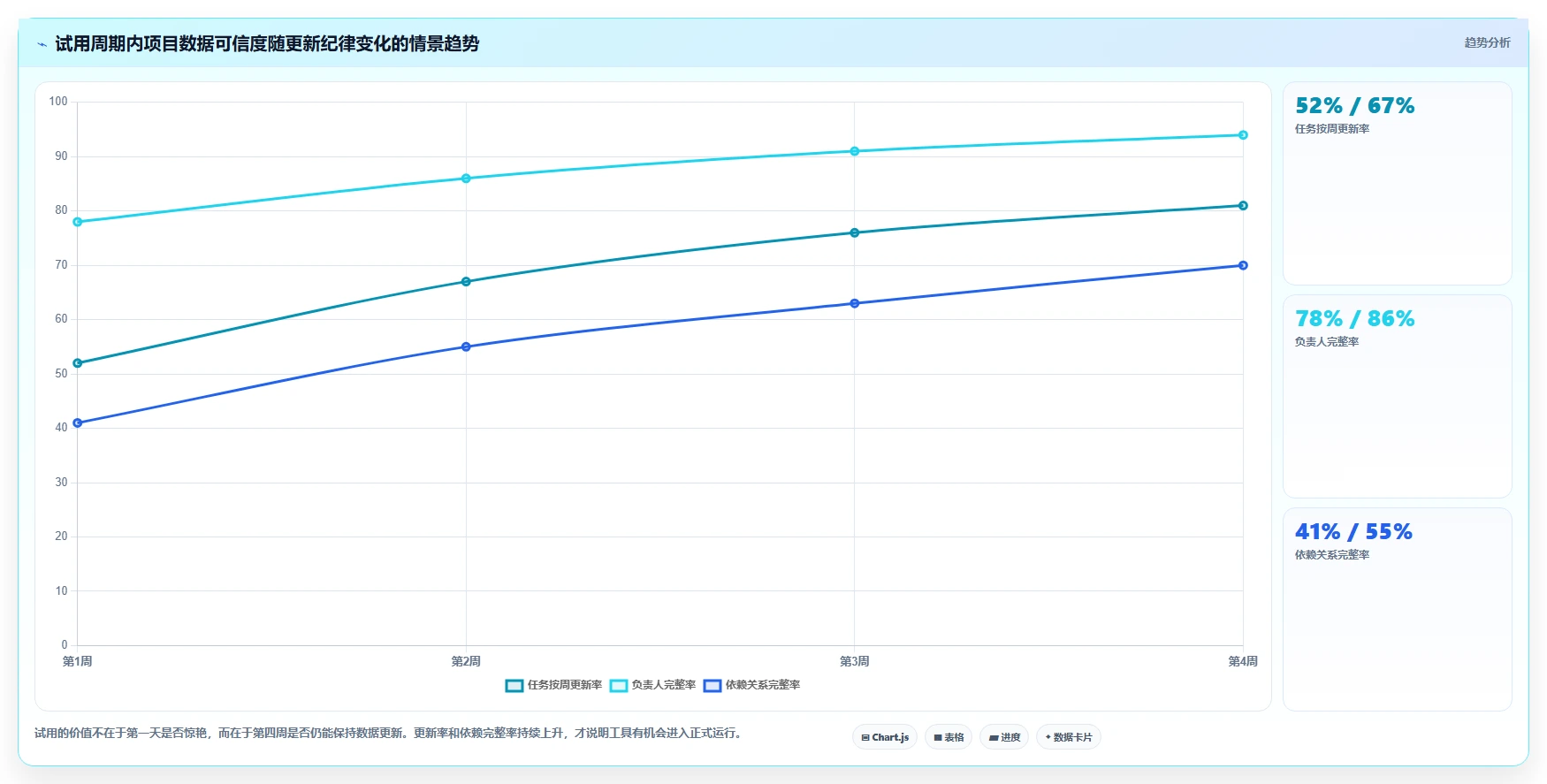The height and width of the screenshot is (784, 1547).
Task: Click the 52% / 67% stat value
Action: click(1354, 106)
